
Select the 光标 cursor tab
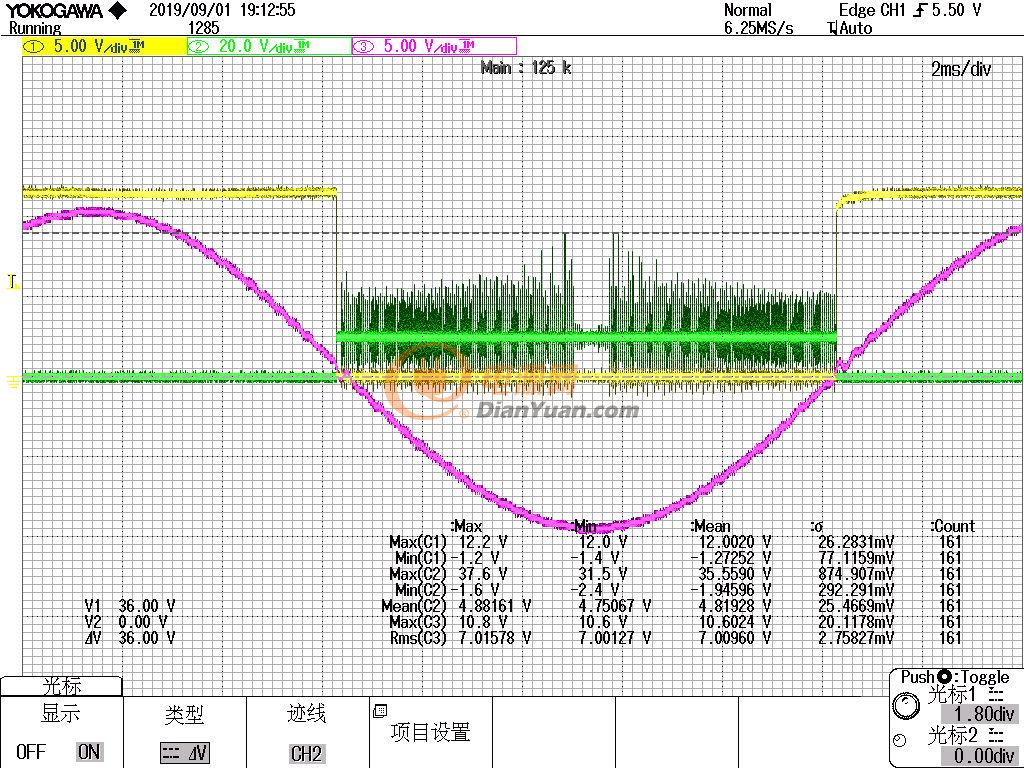click(61, 687)
